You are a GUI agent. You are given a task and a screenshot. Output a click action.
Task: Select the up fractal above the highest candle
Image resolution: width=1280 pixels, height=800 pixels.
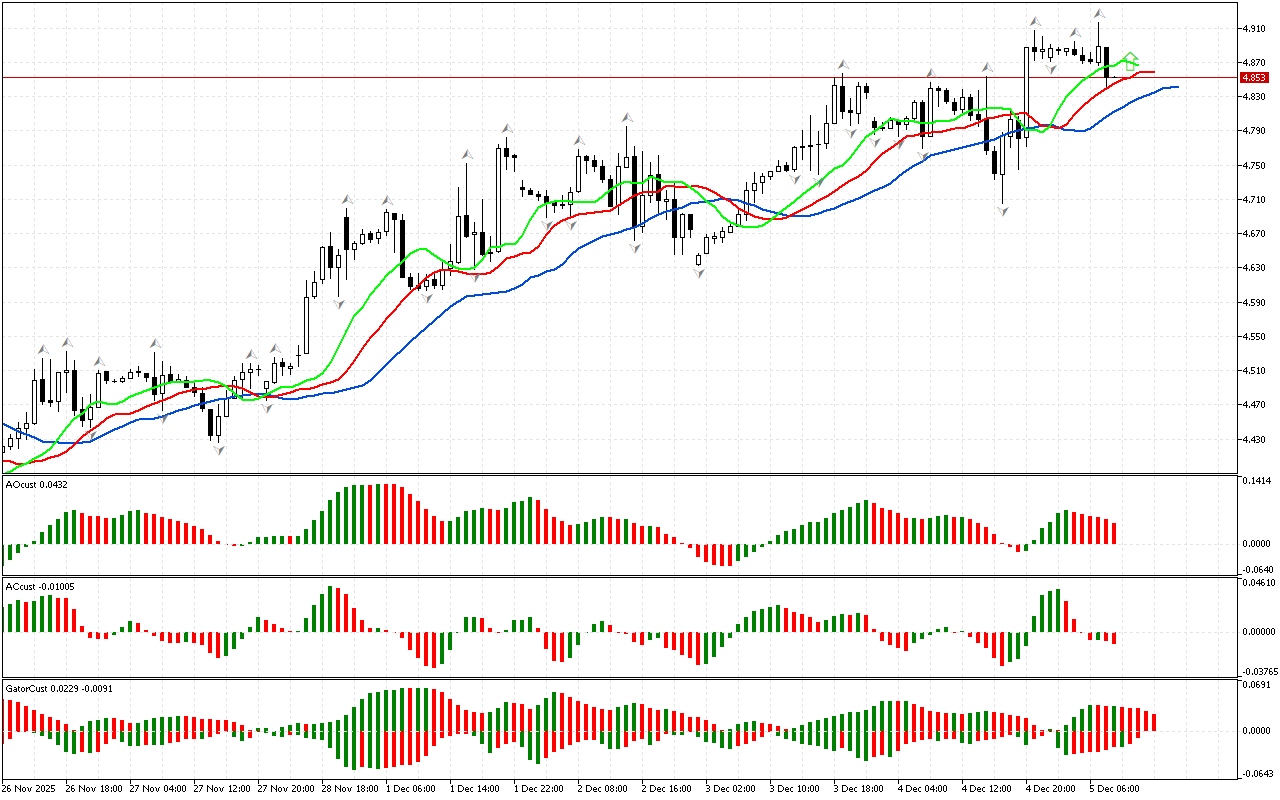click(1098, 14)
